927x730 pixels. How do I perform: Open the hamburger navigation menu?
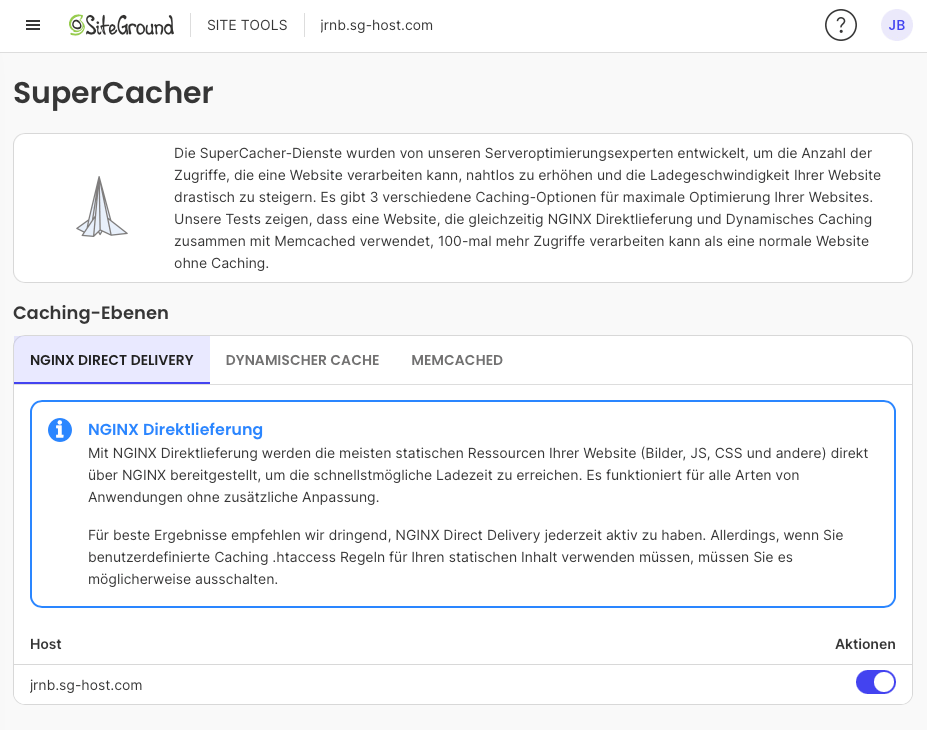[x=33, y=25]
